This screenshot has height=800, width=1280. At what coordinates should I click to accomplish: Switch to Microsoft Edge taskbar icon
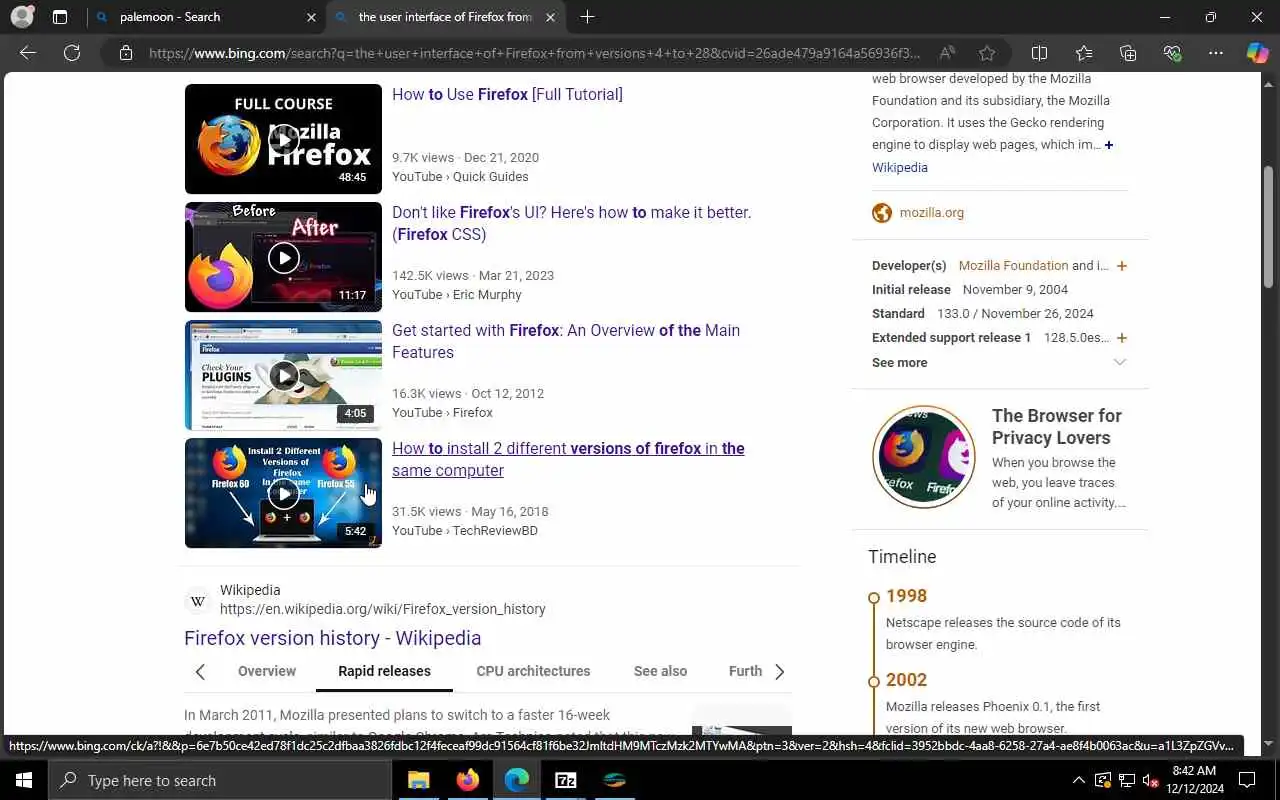pyautogui.click(x=516, y=780)
